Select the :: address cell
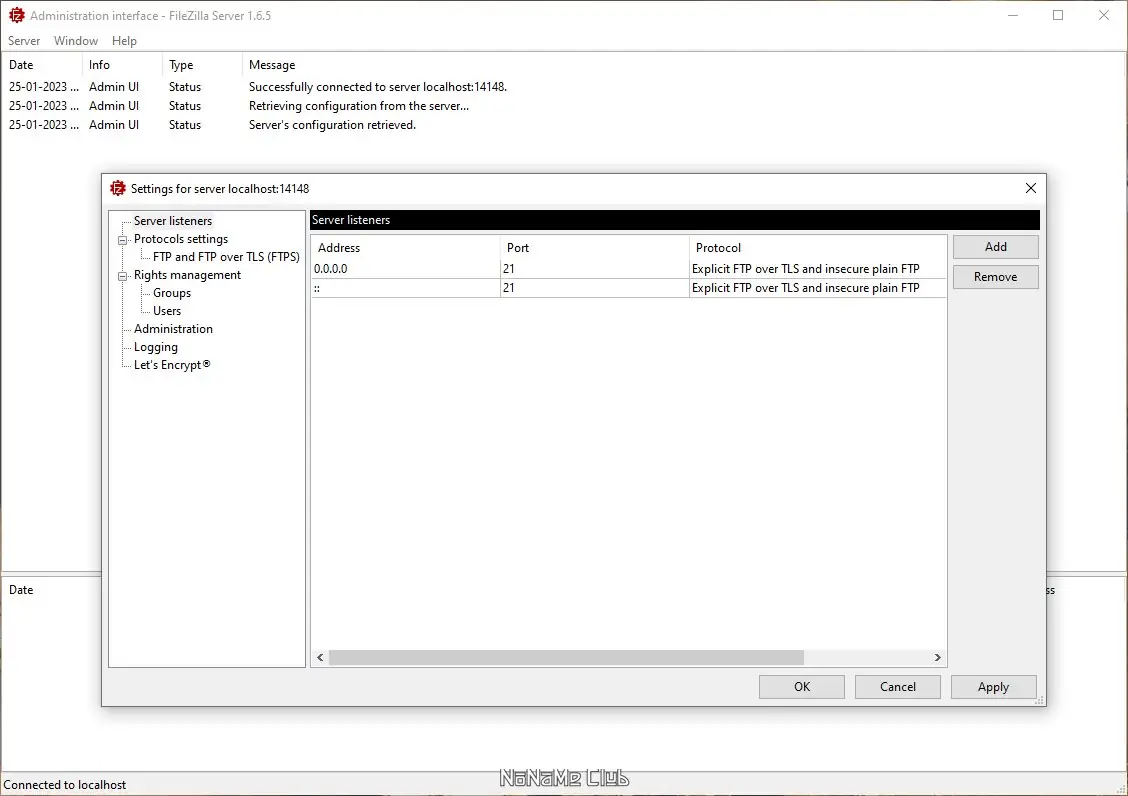Viewport: 1128px width, 796px height. click(x=406, y=288)
